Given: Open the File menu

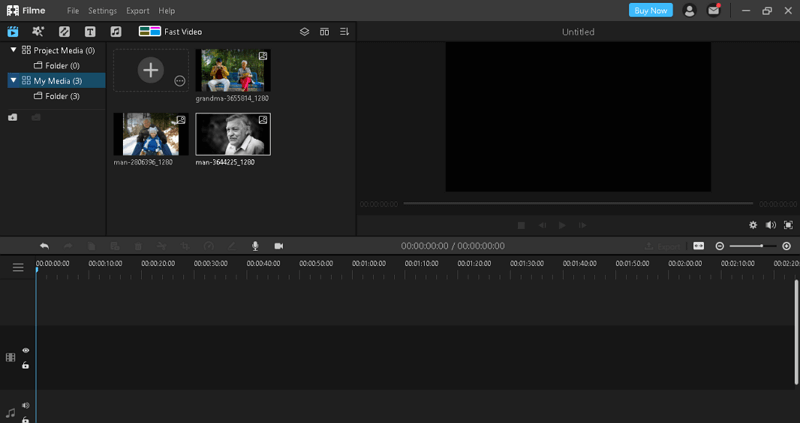Looking at the screenshot, I should point(73,10).
